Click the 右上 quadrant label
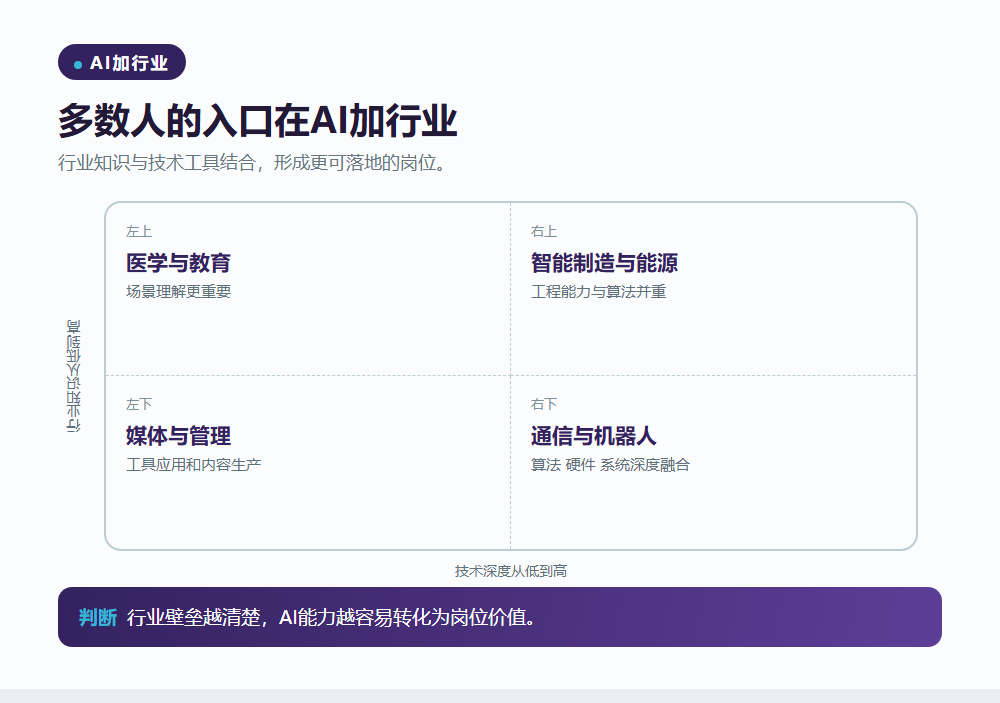The width and height of the screenshot is (1000, 703). pyautogui.click(x=544, y=232)
